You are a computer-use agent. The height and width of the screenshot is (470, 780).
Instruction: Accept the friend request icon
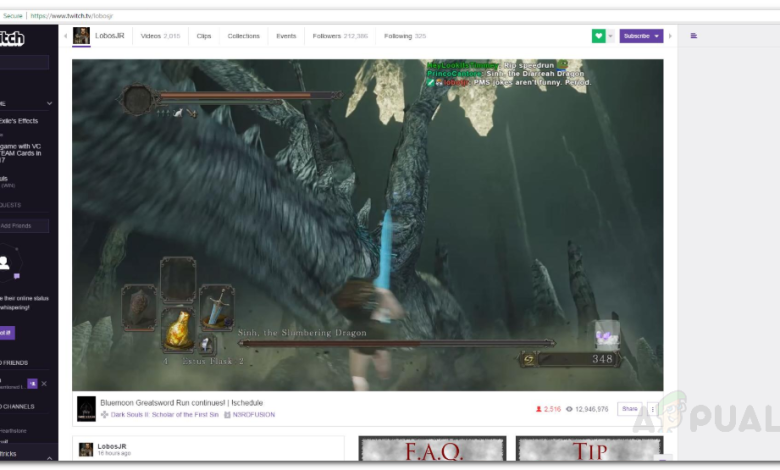(32, 383)
